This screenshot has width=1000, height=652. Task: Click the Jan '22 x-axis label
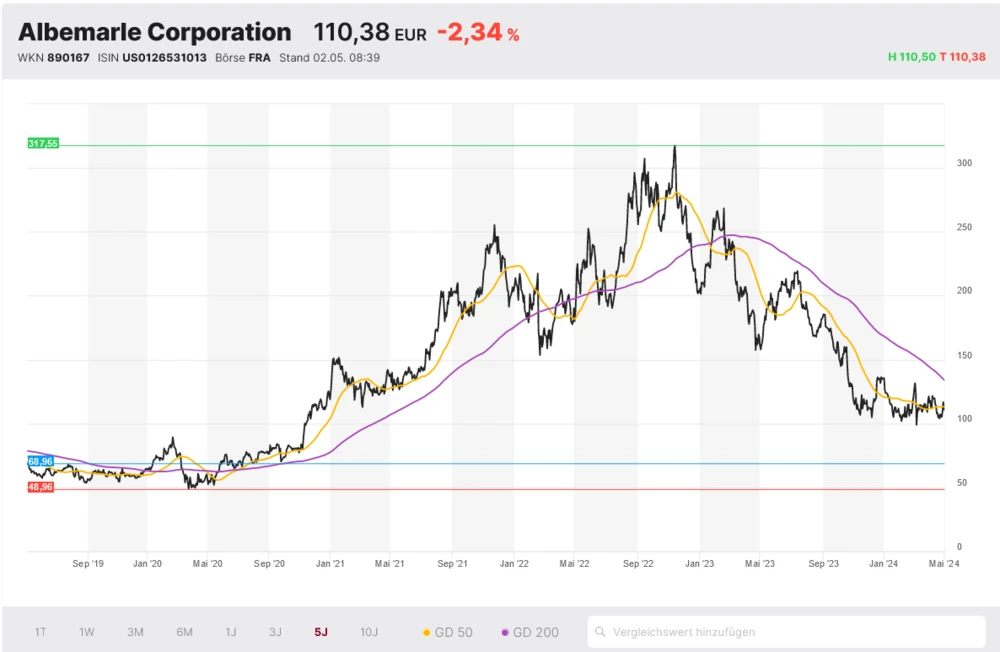tap(514, 564)
